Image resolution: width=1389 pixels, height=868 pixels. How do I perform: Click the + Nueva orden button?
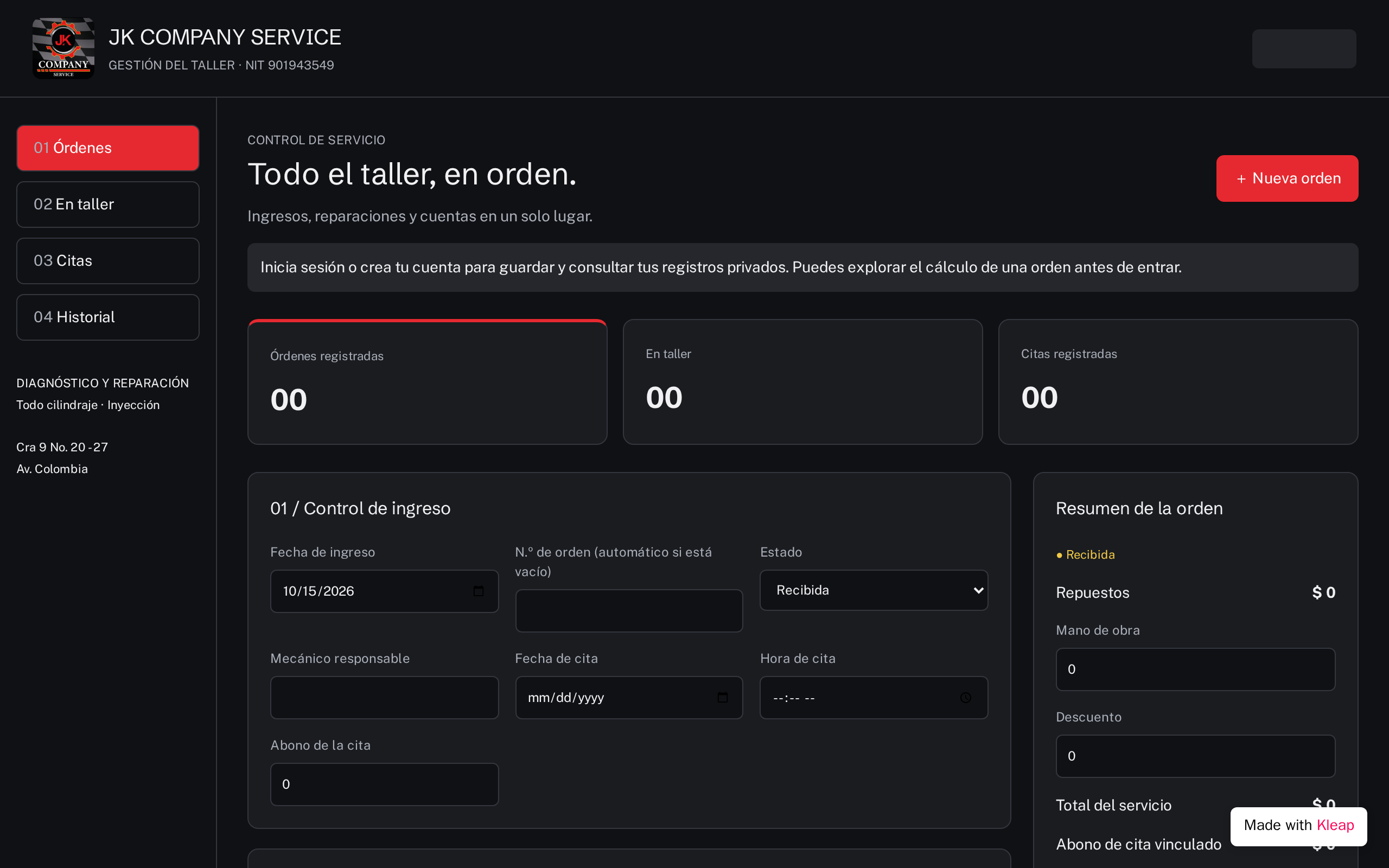1287,178
